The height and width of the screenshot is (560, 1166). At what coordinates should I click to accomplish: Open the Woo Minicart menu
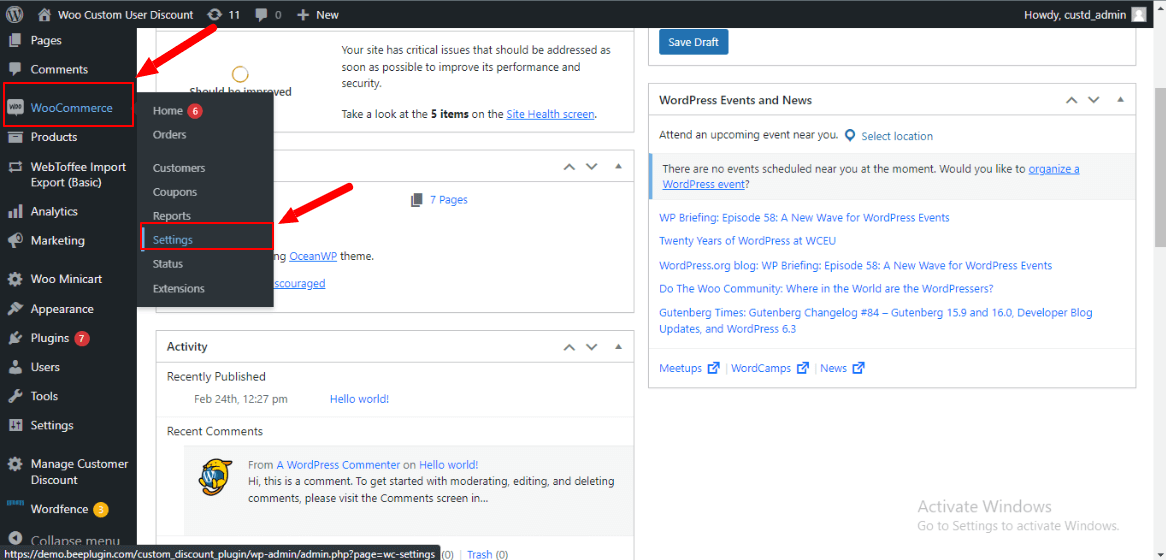[x=68, y=279]
